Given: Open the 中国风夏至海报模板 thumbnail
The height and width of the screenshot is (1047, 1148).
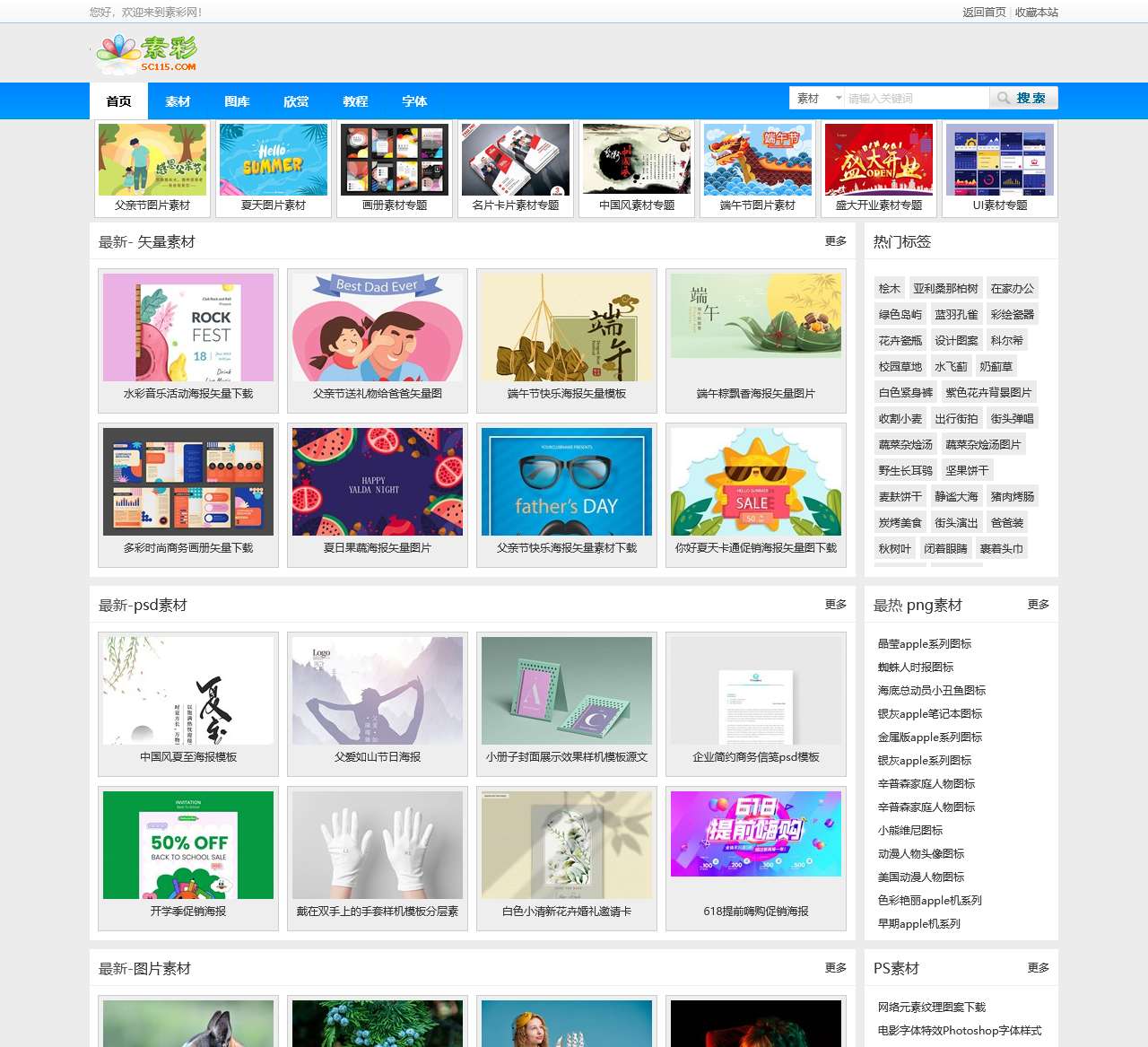Looking at the screenshot, I should tap(188, 691).
